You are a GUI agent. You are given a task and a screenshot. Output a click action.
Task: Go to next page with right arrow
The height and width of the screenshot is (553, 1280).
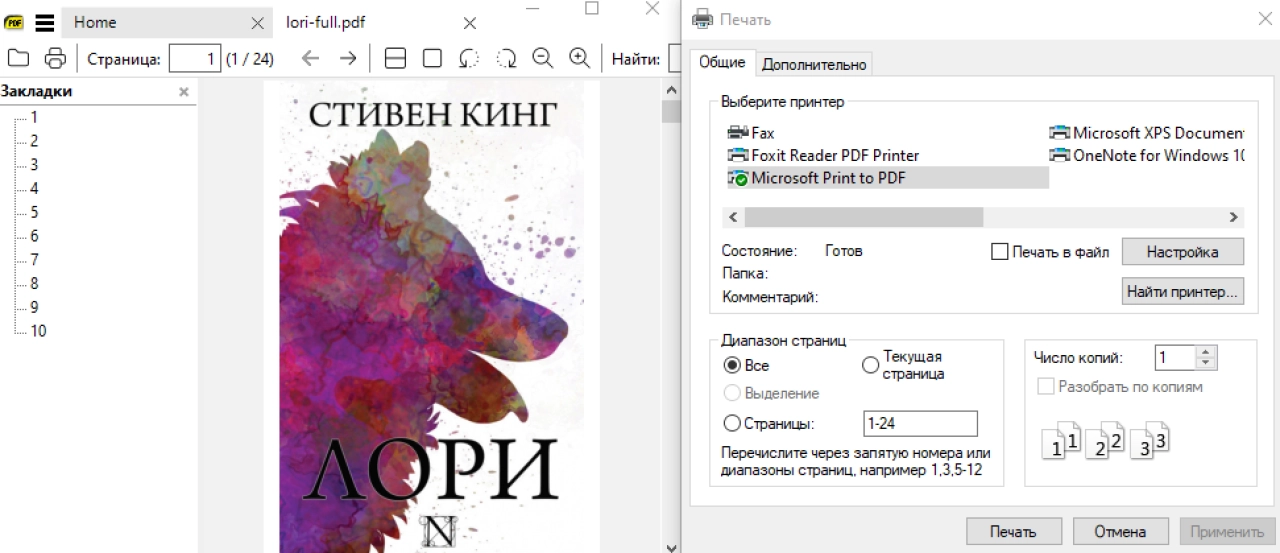(348, 58)
